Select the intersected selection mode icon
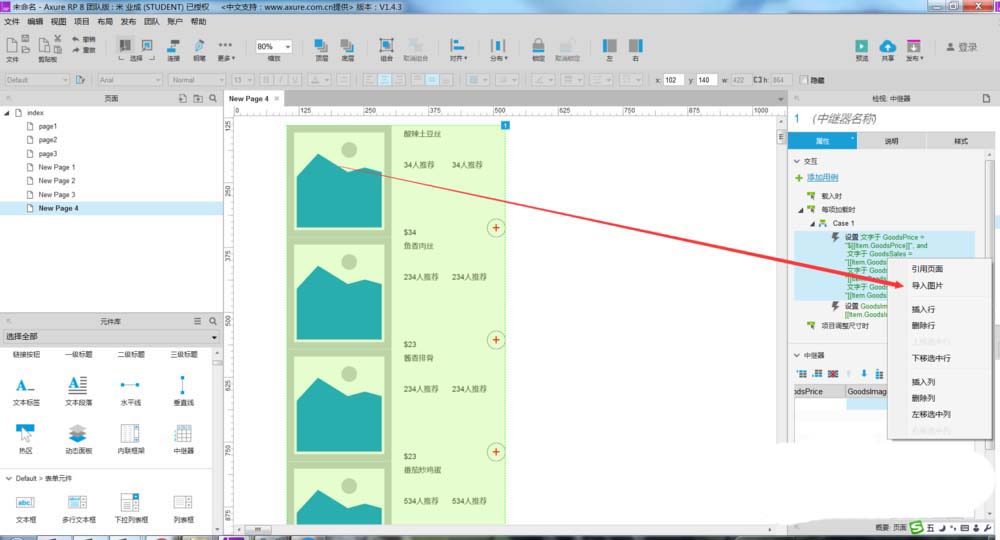This screenshot has height=540, width=1000. click(125, 45)
